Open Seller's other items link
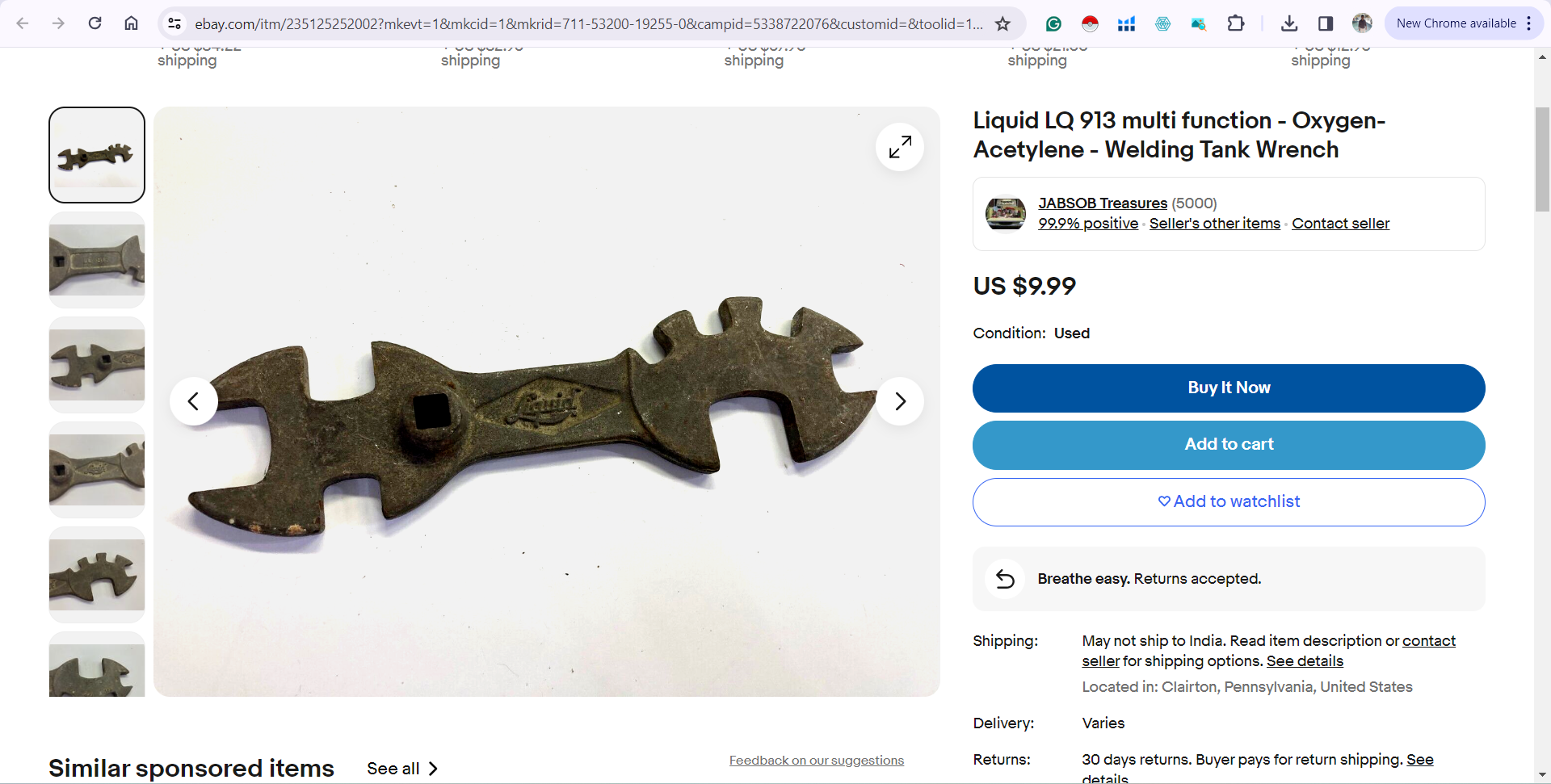 [x=1215, y=224]
